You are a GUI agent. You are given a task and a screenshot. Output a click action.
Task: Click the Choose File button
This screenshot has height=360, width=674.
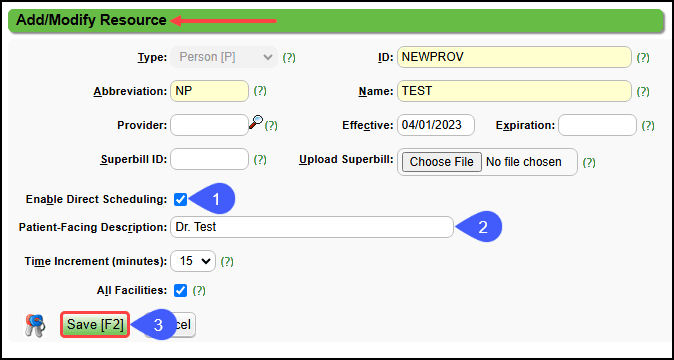[441, 162]
